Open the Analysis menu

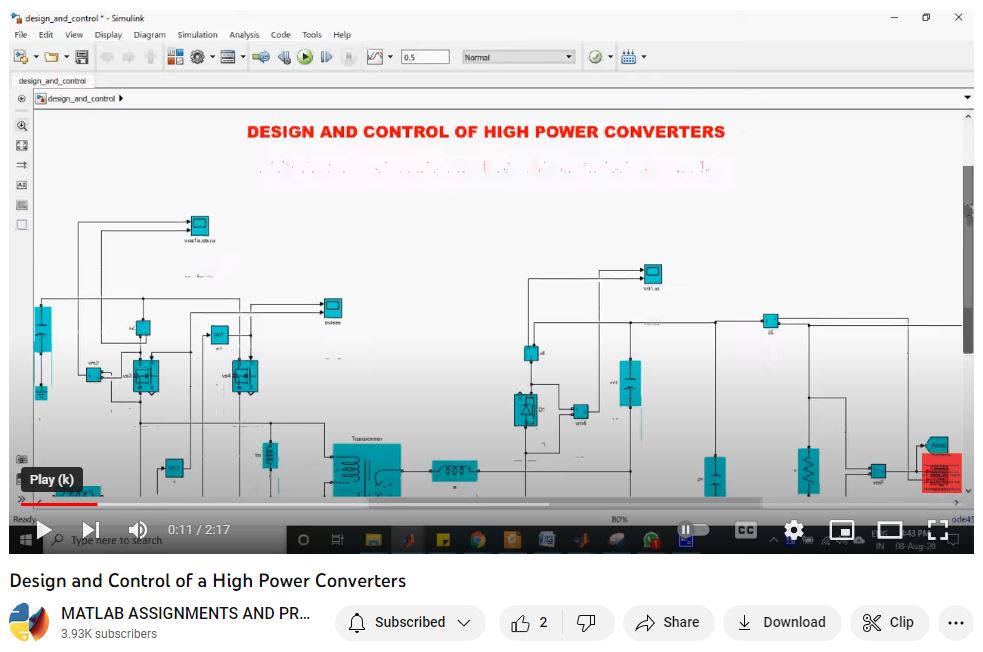(x=244, y=35)
